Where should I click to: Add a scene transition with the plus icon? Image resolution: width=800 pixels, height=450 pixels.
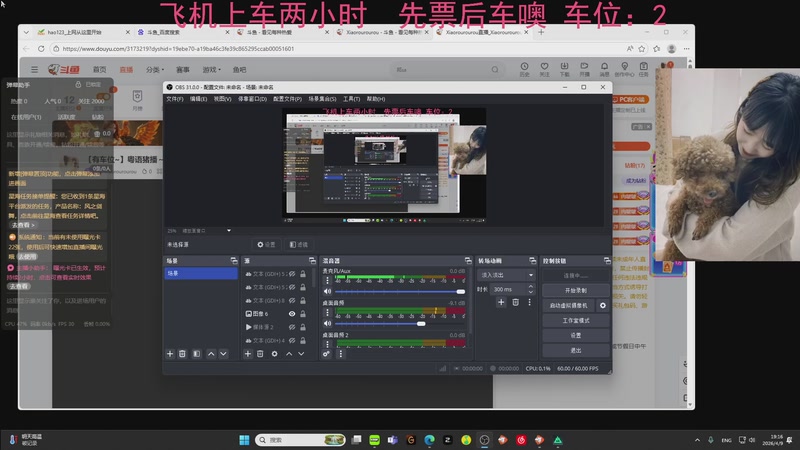(501, 302)
